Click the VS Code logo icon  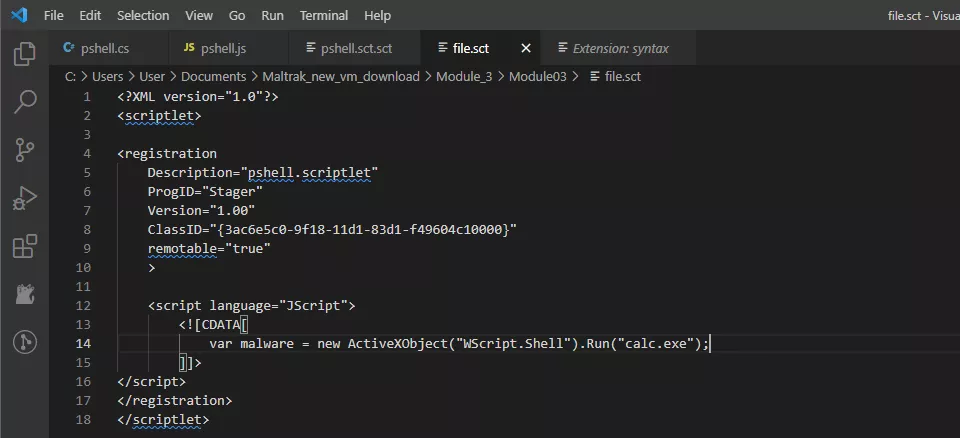tap(20, 15)
